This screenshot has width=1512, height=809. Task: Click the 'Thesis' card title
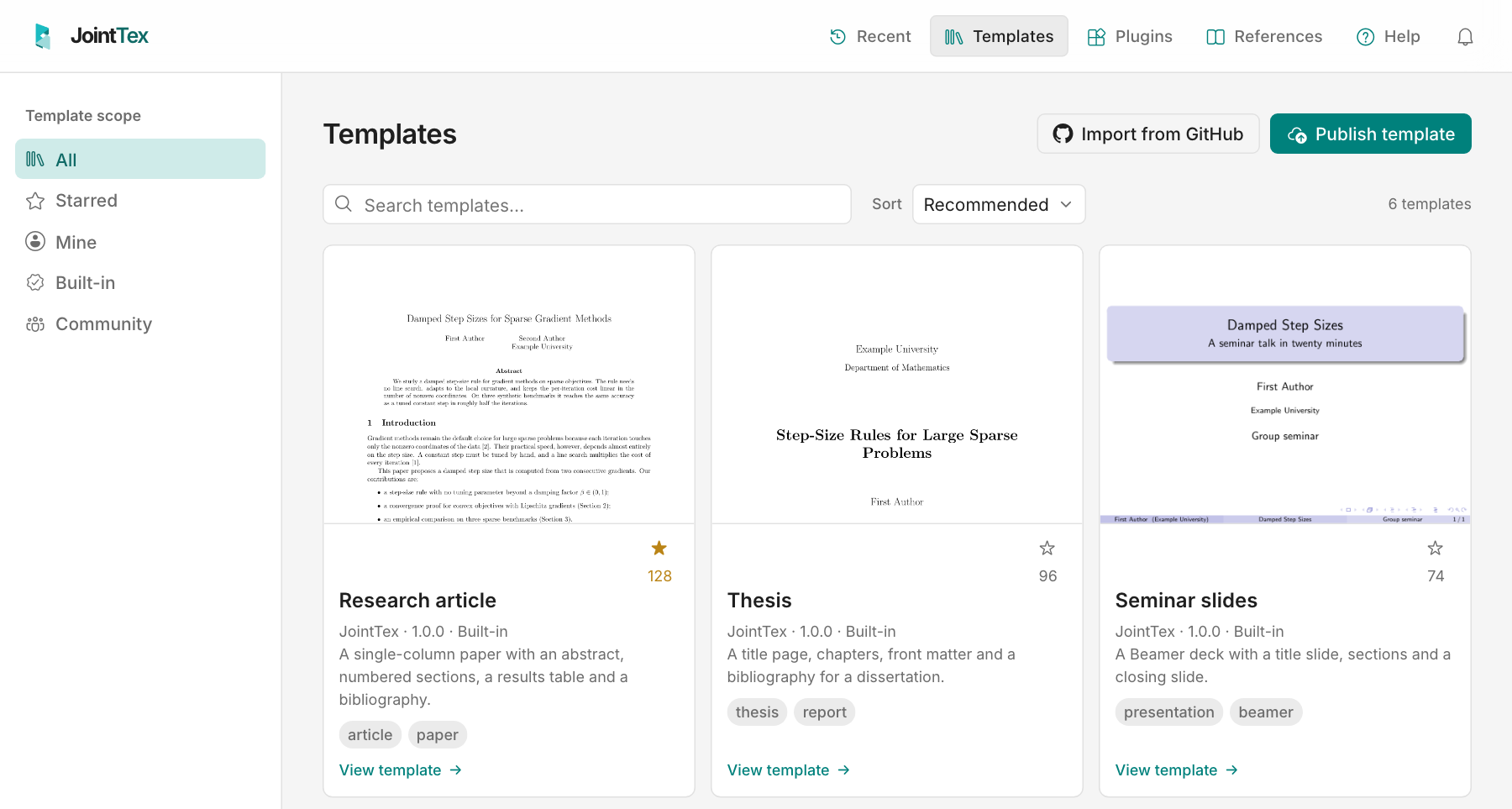759,601
